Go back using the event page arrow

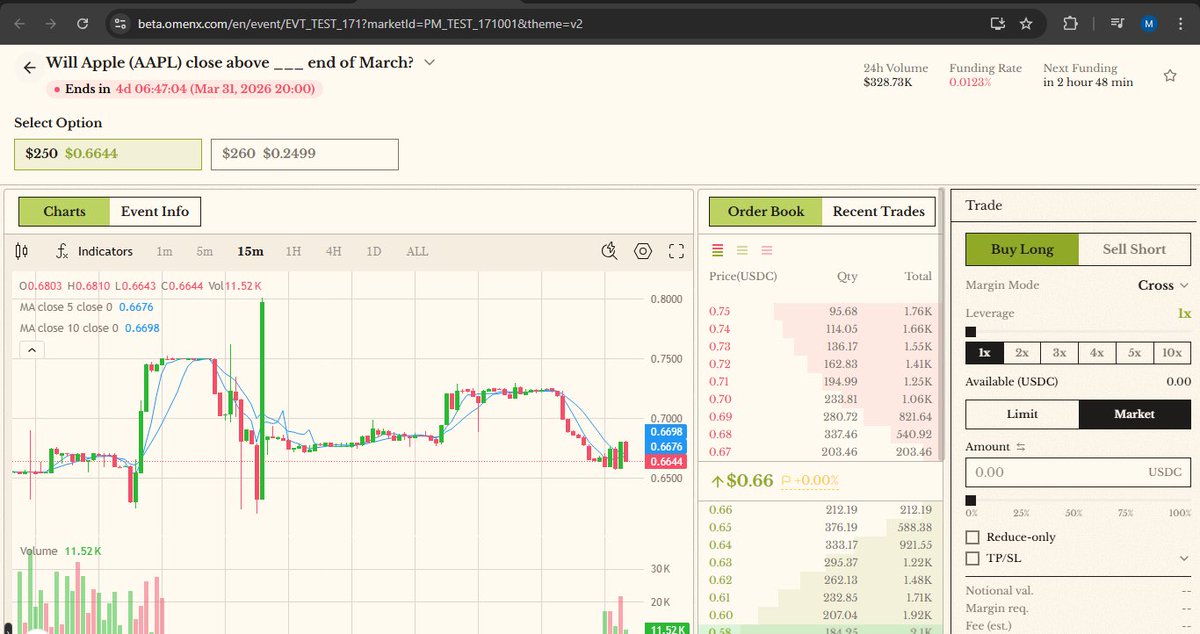point(29,67)
